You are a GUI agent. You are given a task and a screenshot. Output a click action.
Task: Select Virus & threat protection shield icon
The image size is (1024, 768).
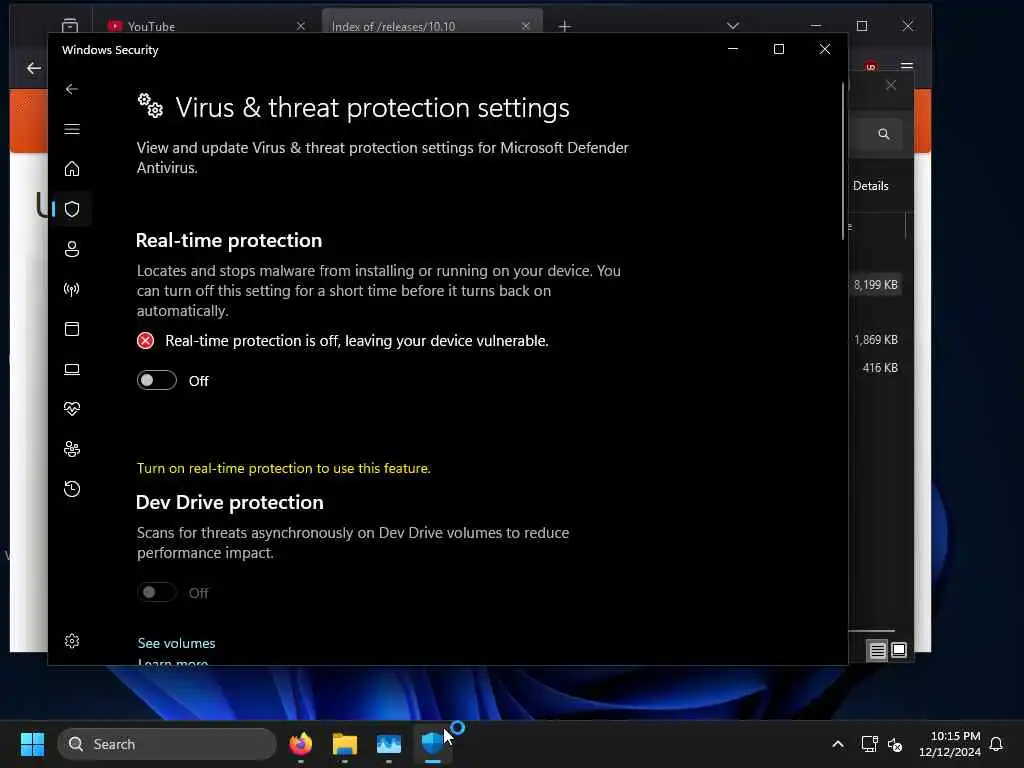(72, 209)
